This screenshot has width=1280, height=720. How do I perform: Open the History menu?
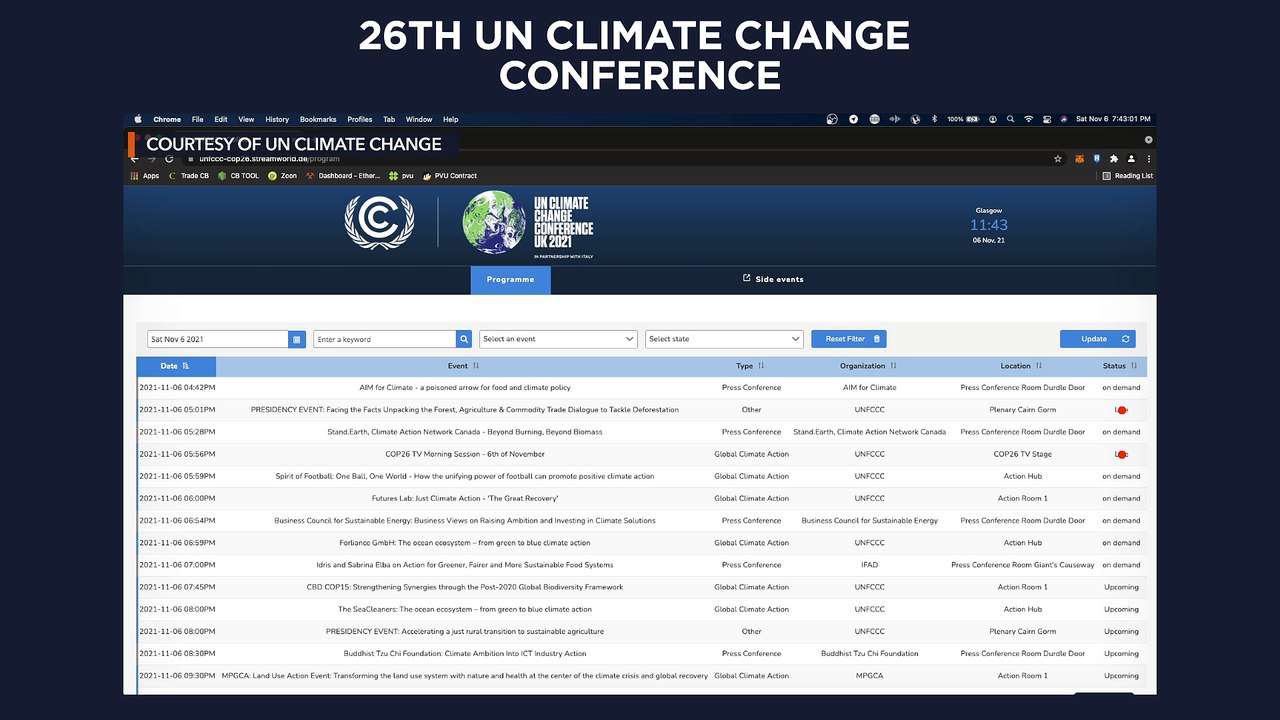[x=277, y=119]
